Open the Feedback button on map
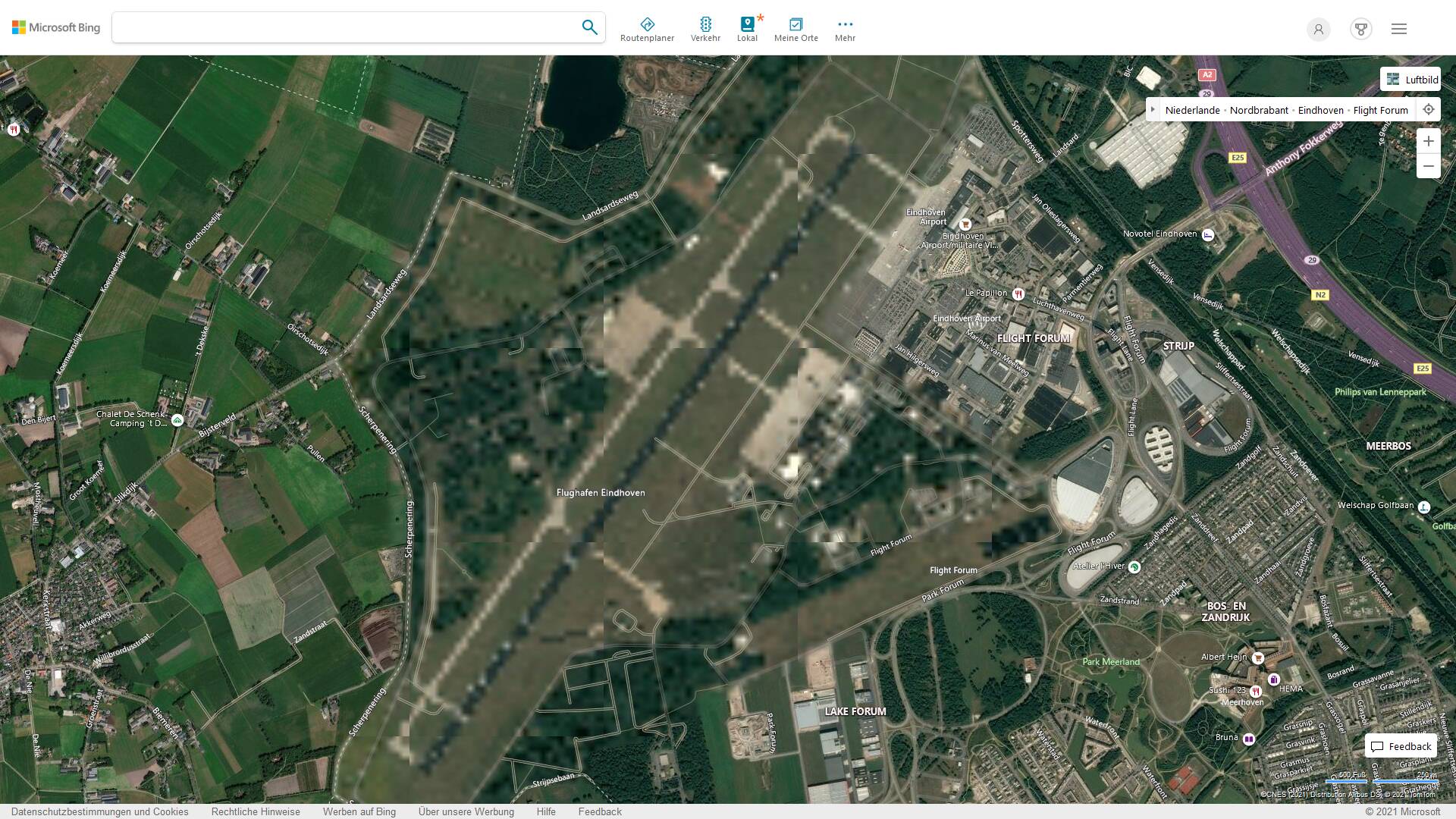Screen dimensions: 1456x819 (x=1401, y=746)
